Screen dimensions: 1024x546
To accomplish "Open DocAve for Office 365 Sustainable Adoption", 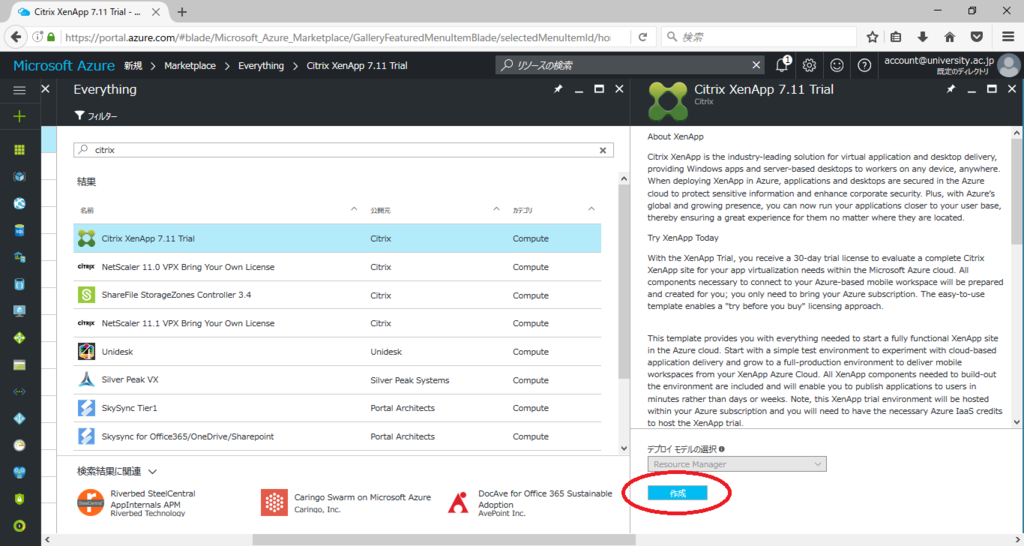I will click(x=530, y=502).
